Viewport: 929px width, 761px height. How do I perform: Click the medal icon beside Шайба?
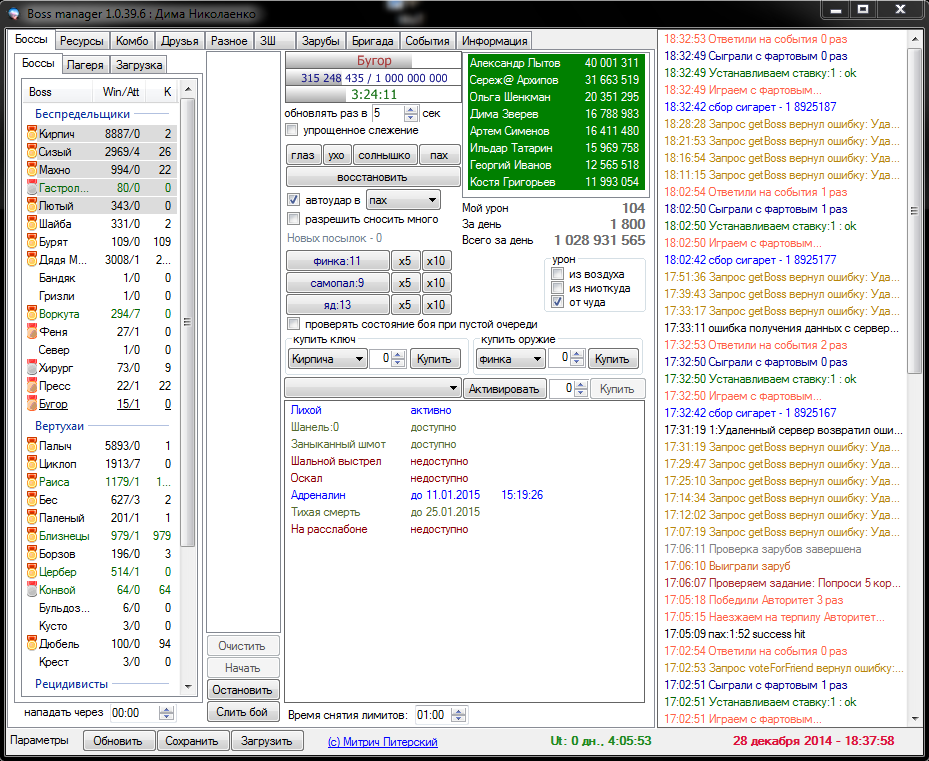32,223
